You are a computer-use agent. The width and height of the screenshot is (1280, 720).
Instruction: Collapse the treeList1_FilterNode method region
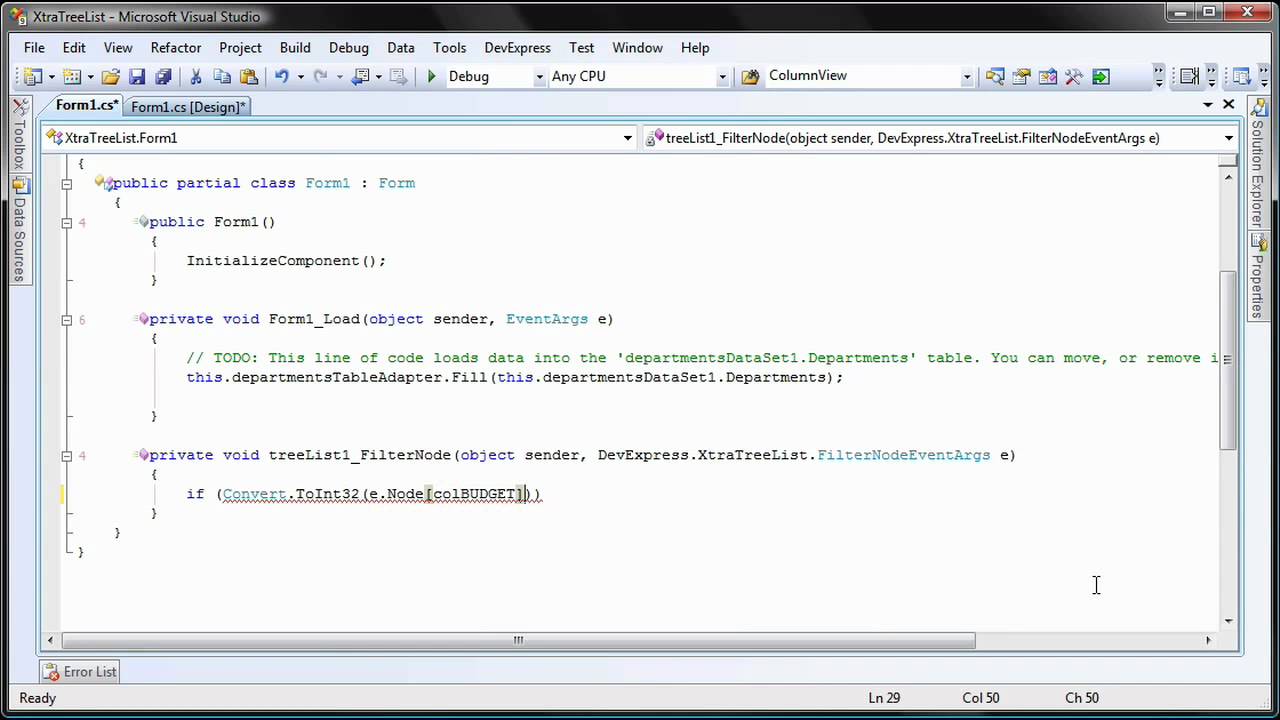(x=66, y=455)
